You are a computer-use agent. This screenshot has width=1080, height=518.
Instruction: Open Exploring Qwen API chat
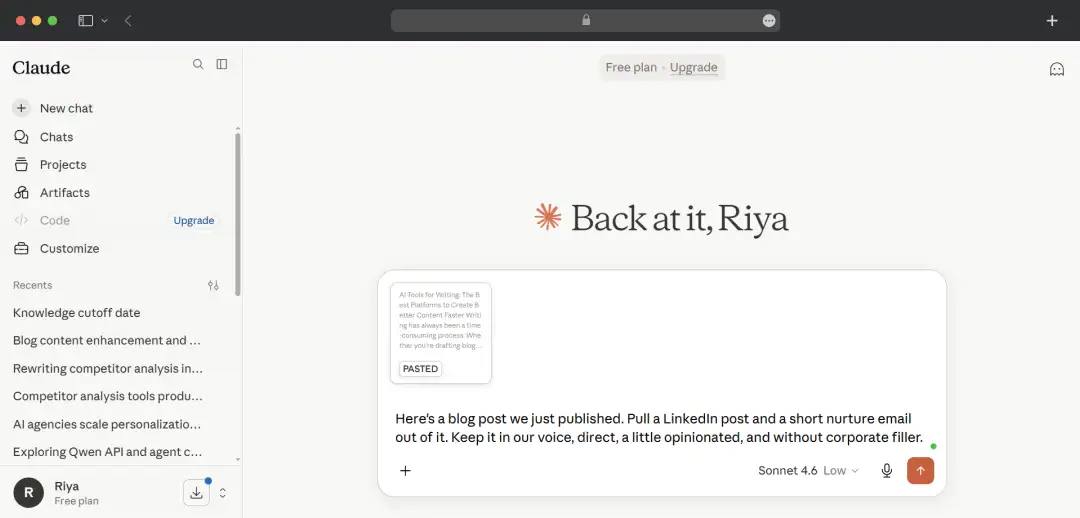pos(107,452)
